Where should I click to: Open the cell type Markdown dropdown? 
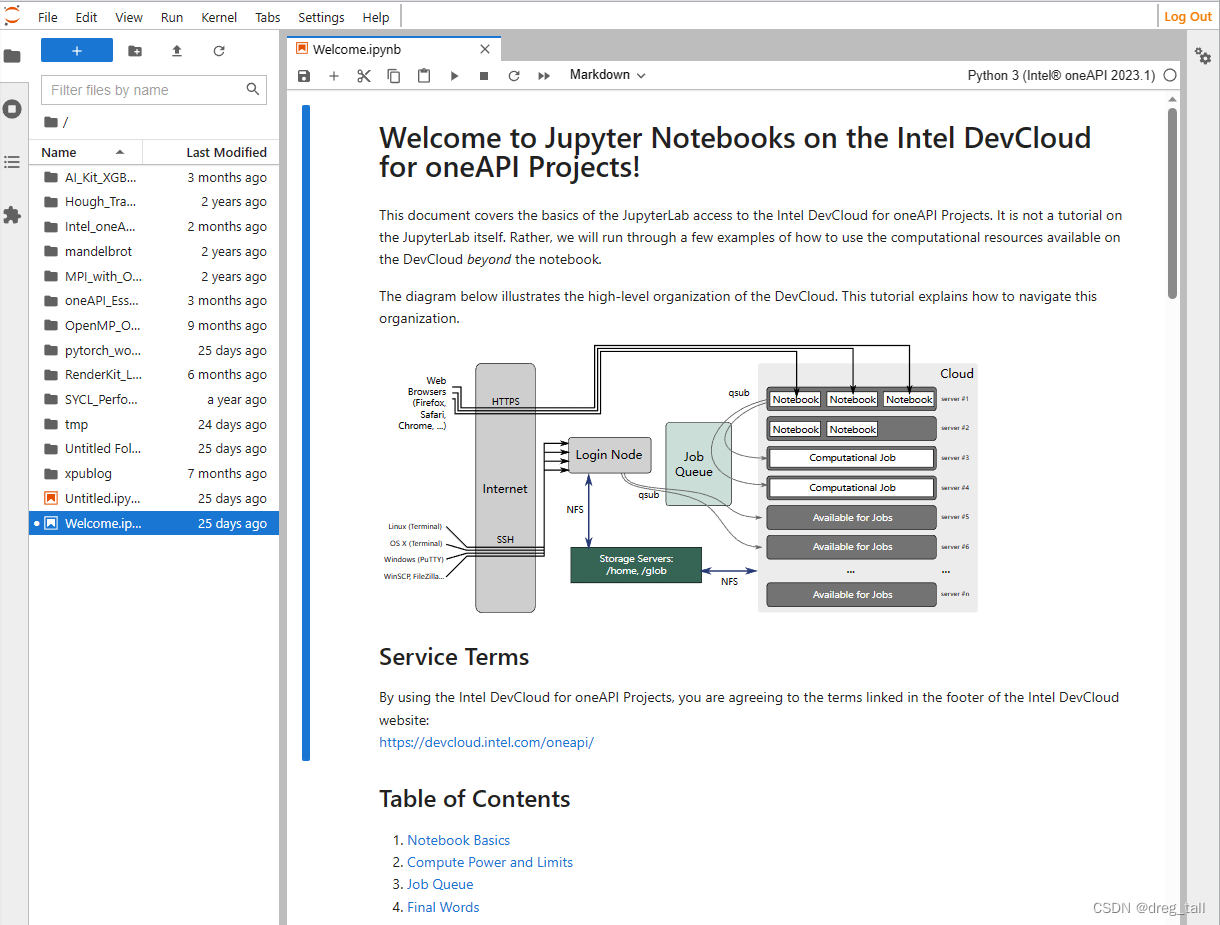coord(608,75)
